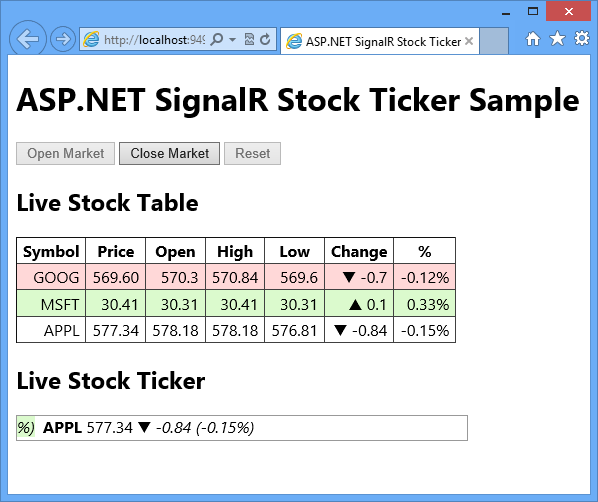Click the Symbol column header
The width and height of the screenshot is (598, 502).
(x=51, y=251)
